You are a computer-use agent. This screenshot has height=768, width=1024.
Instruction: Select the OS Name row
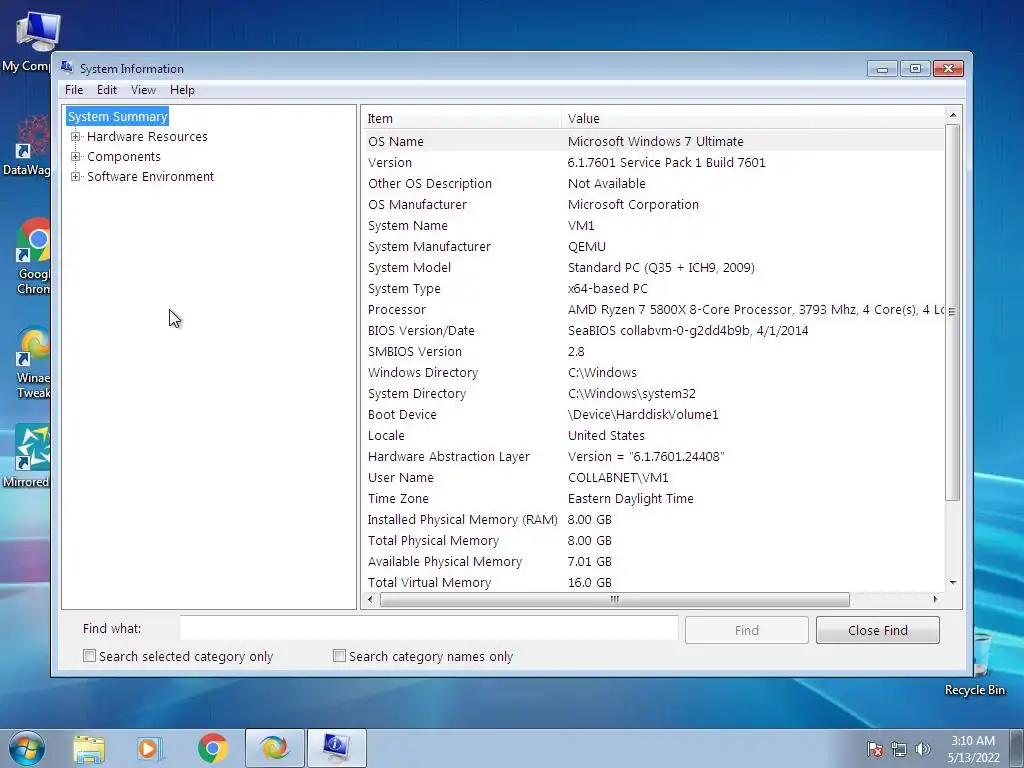tap(653, 141)
